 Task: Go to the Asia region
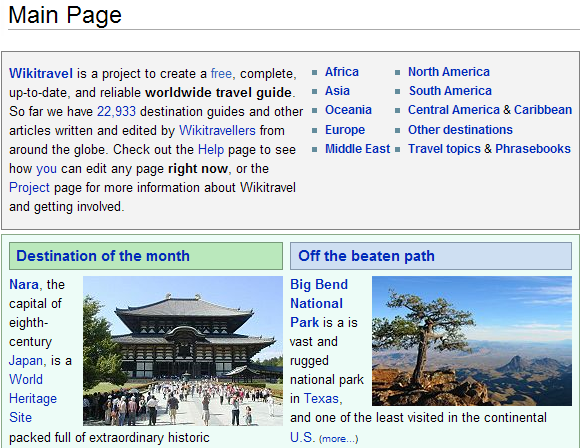click(x=337, y=91)
